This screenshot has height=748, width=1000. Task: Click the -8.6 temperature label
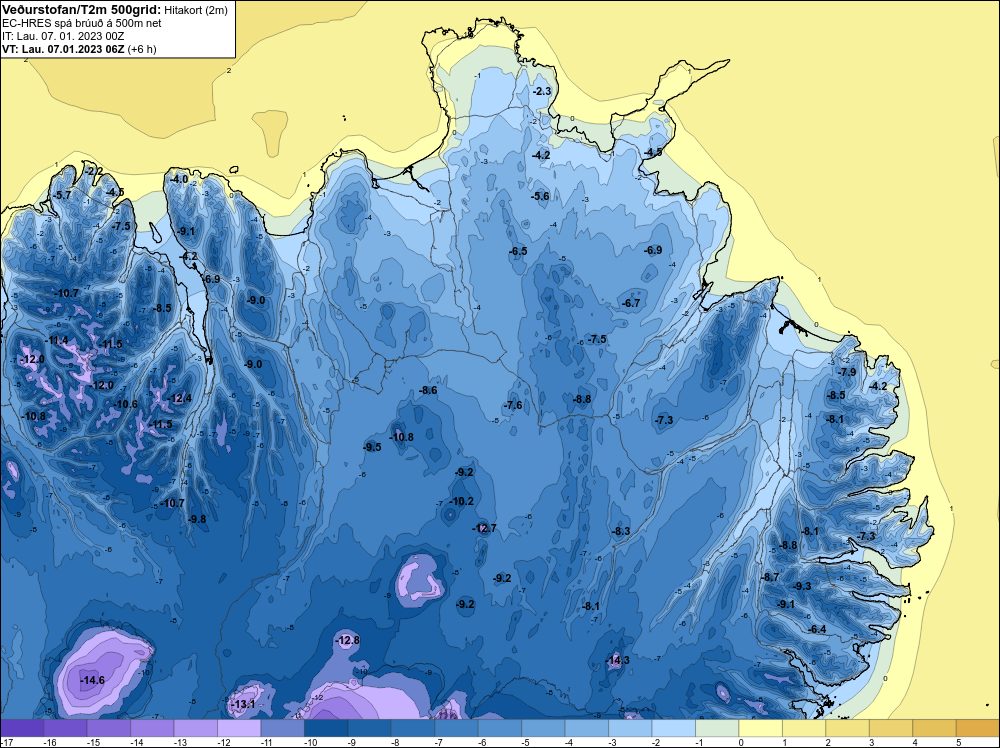click(x=428, y=390)
